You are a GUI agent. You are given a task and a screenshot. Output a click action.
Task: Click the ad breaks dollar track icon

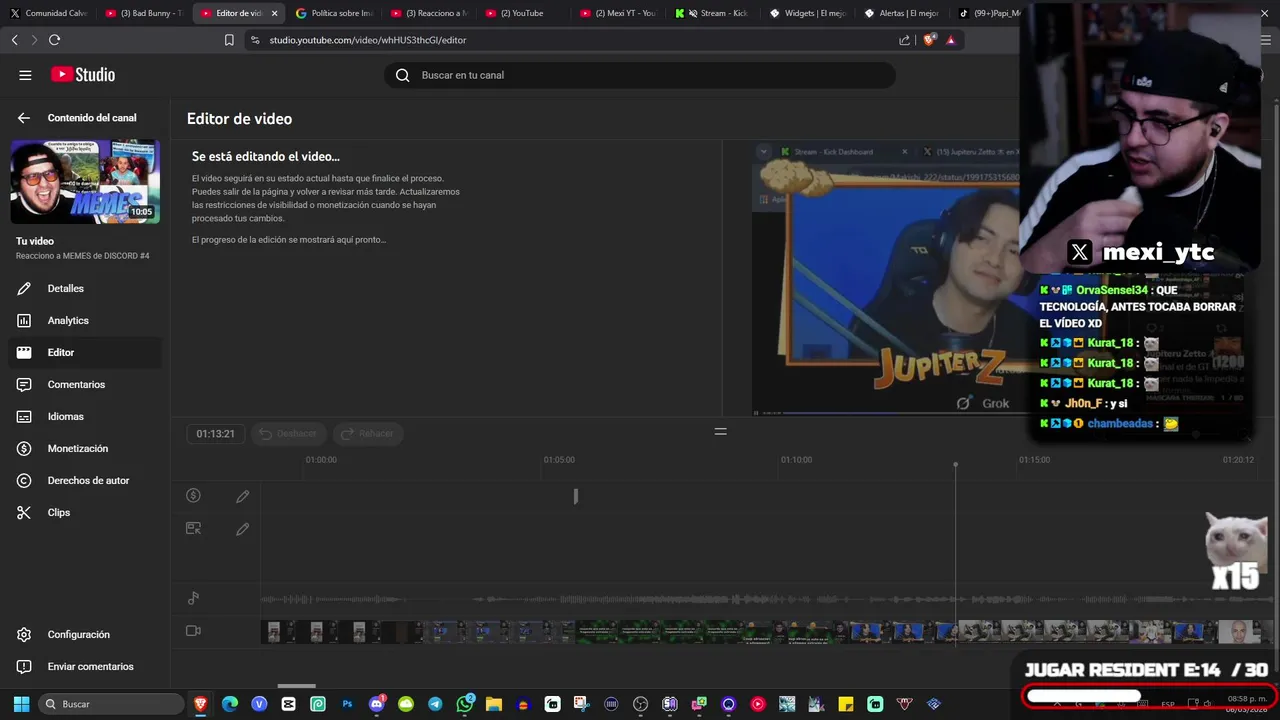194,496
